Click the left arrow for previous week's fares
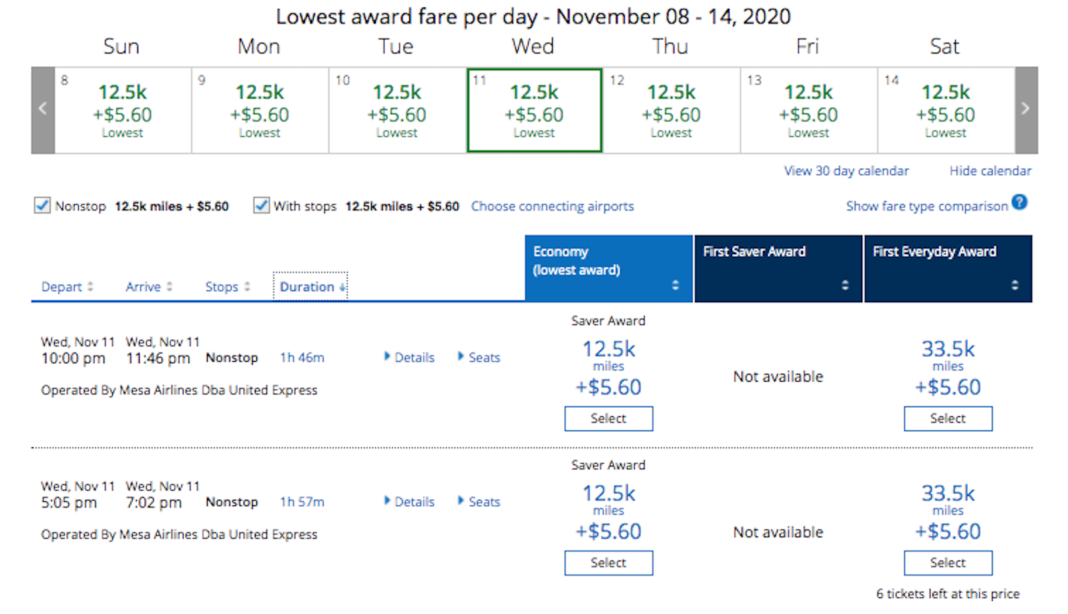This screenshot has width=1068, height=614. (41, 109)
